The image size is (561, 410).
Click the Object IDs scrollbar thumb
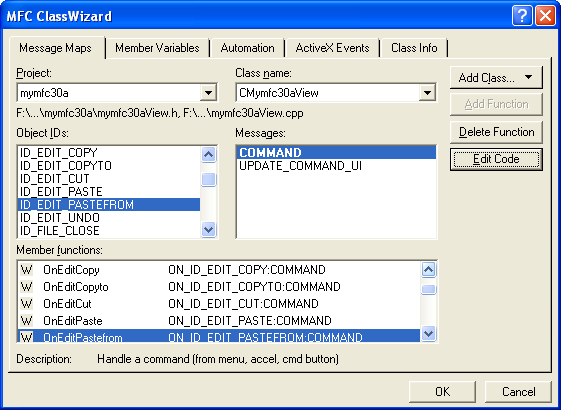[x=209, y=179]
